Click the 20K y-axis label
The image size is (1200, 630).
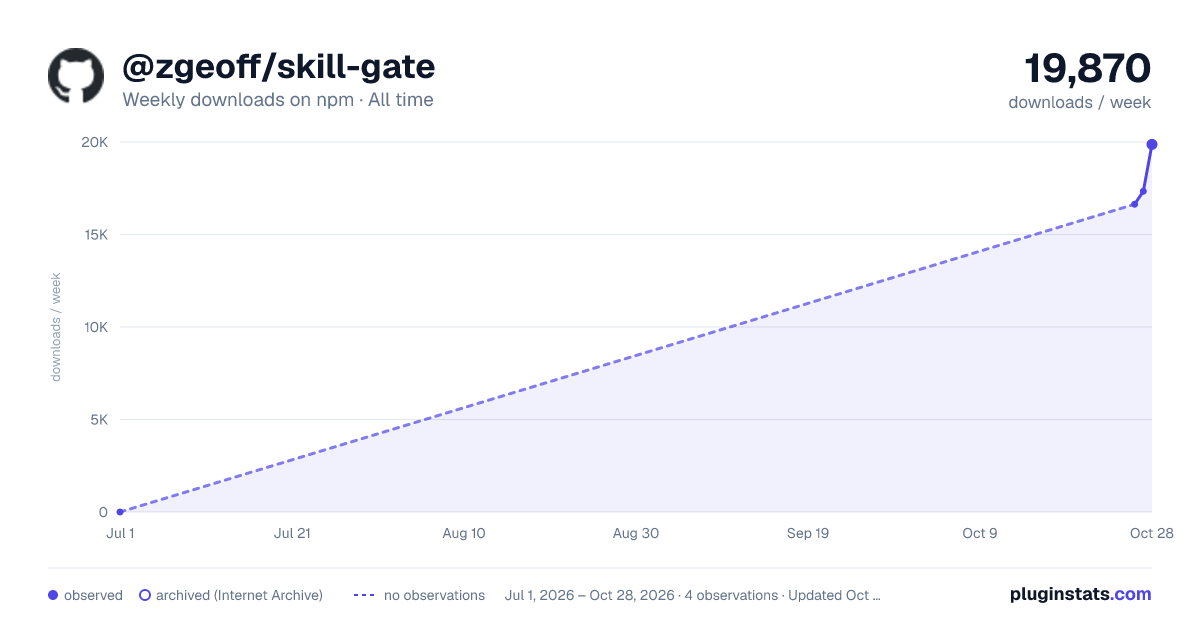tap(95, 142)
